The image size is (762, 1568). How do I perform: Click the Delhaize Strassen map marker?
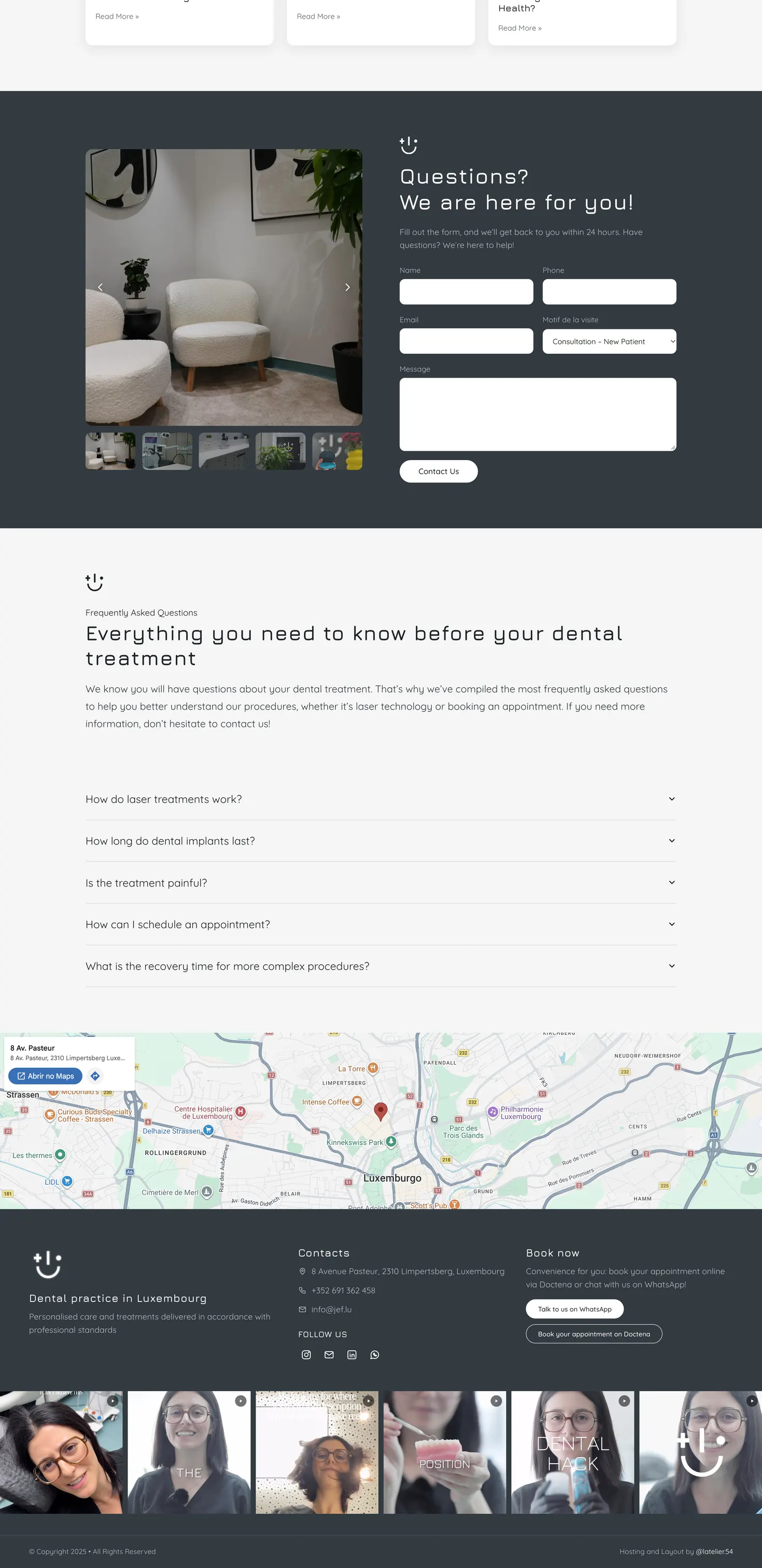tap(208, 1130)
